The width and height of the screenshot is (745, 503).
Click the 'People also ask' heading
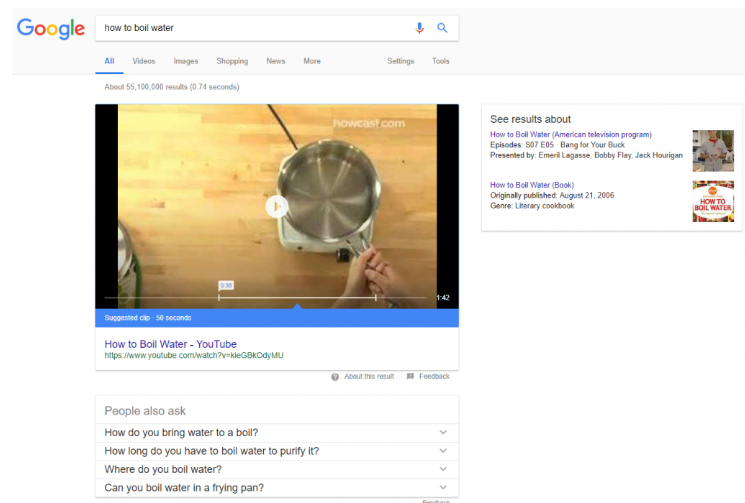(x=145, y=411)
